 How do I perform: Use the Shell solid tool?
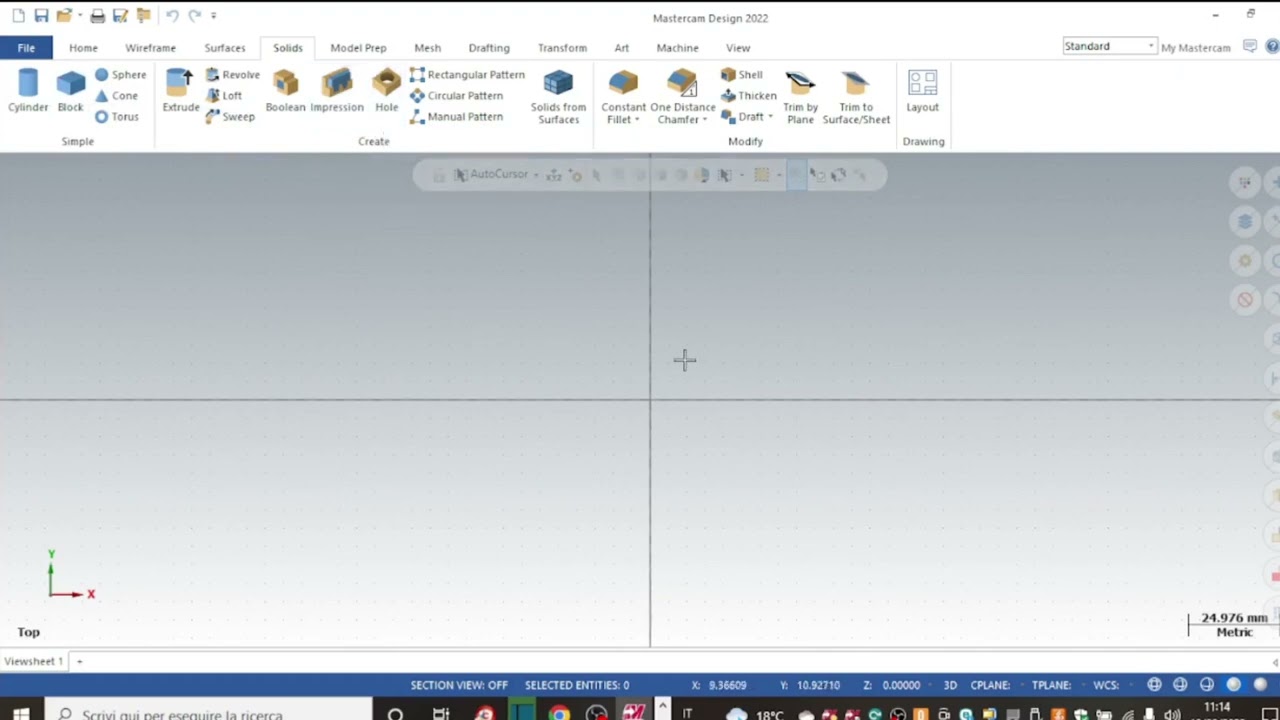pyautogui.click(x=742, y=75)
